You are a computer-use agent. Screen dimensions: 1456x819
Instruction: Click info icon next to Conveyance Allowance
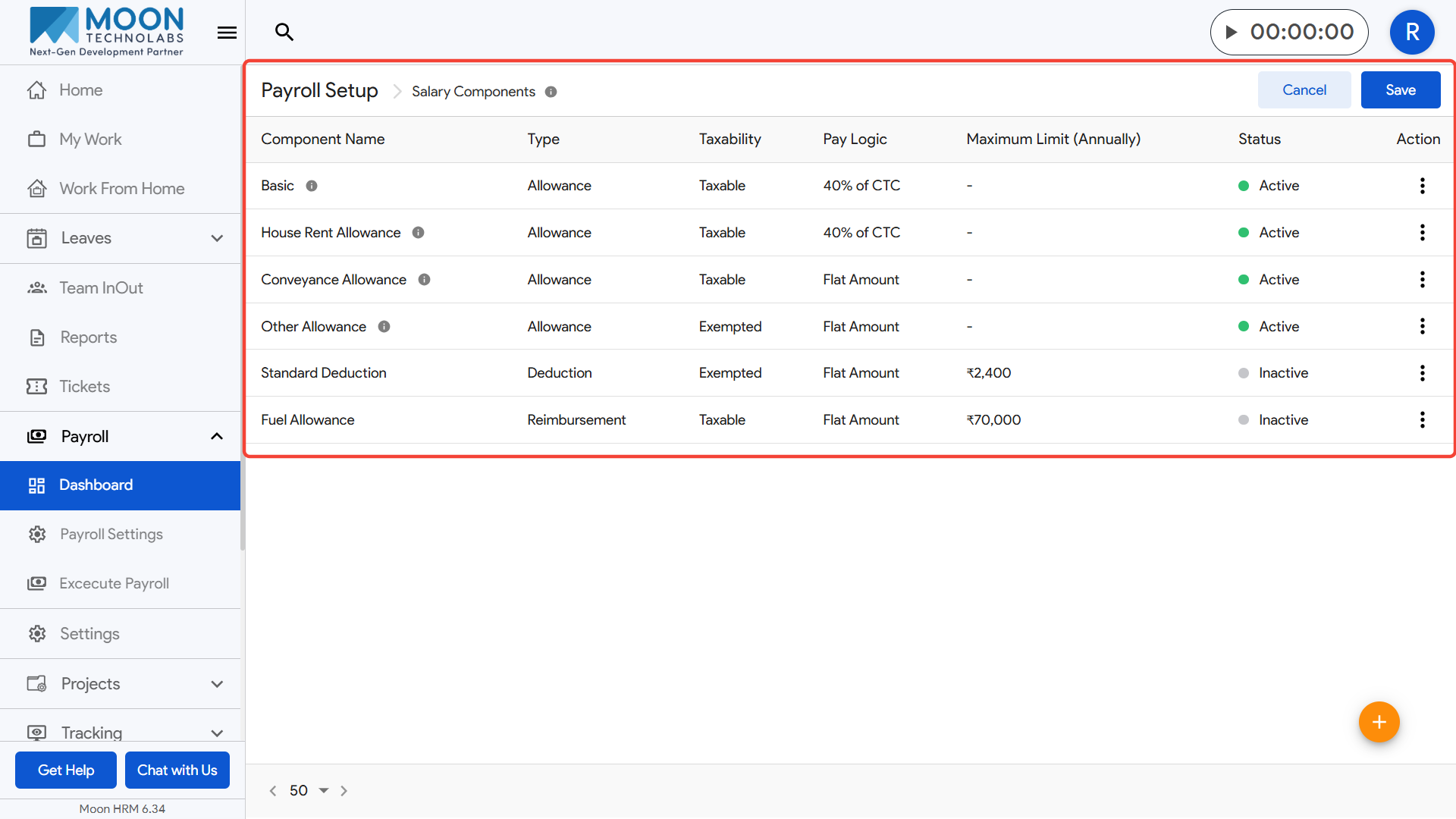pyautogui.click(x=425, y=280)
